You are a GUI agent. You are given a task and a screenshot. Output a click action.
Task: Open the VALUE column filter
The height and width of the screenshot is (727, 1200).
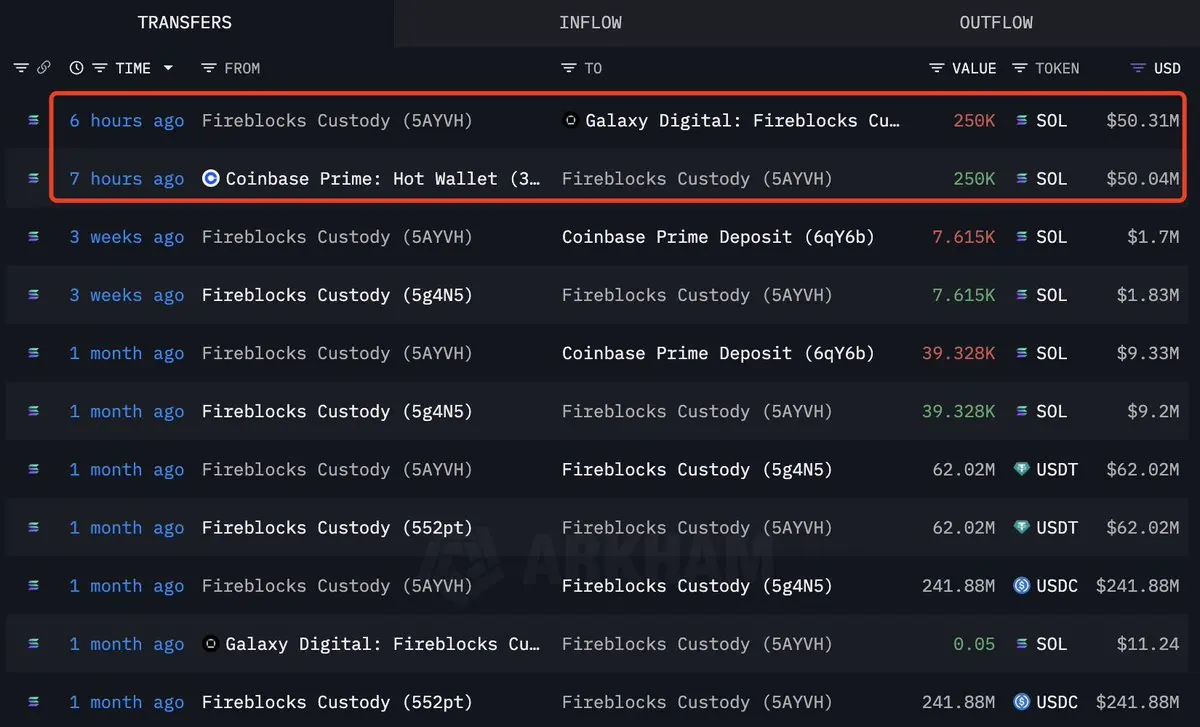coord(937,68)
